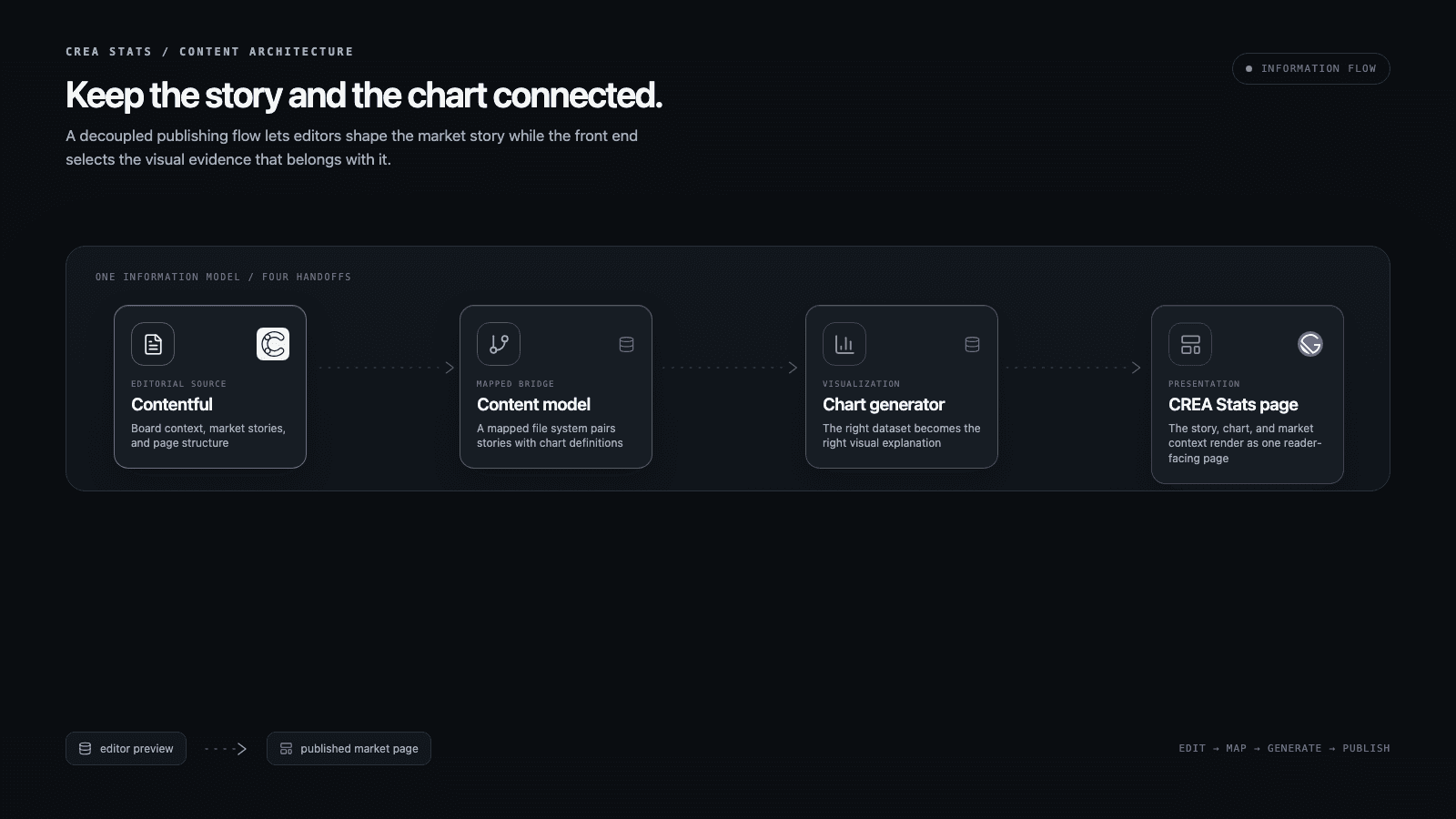Open the Content model card title
1456x819 pixels.
click(x=533, y=404)
